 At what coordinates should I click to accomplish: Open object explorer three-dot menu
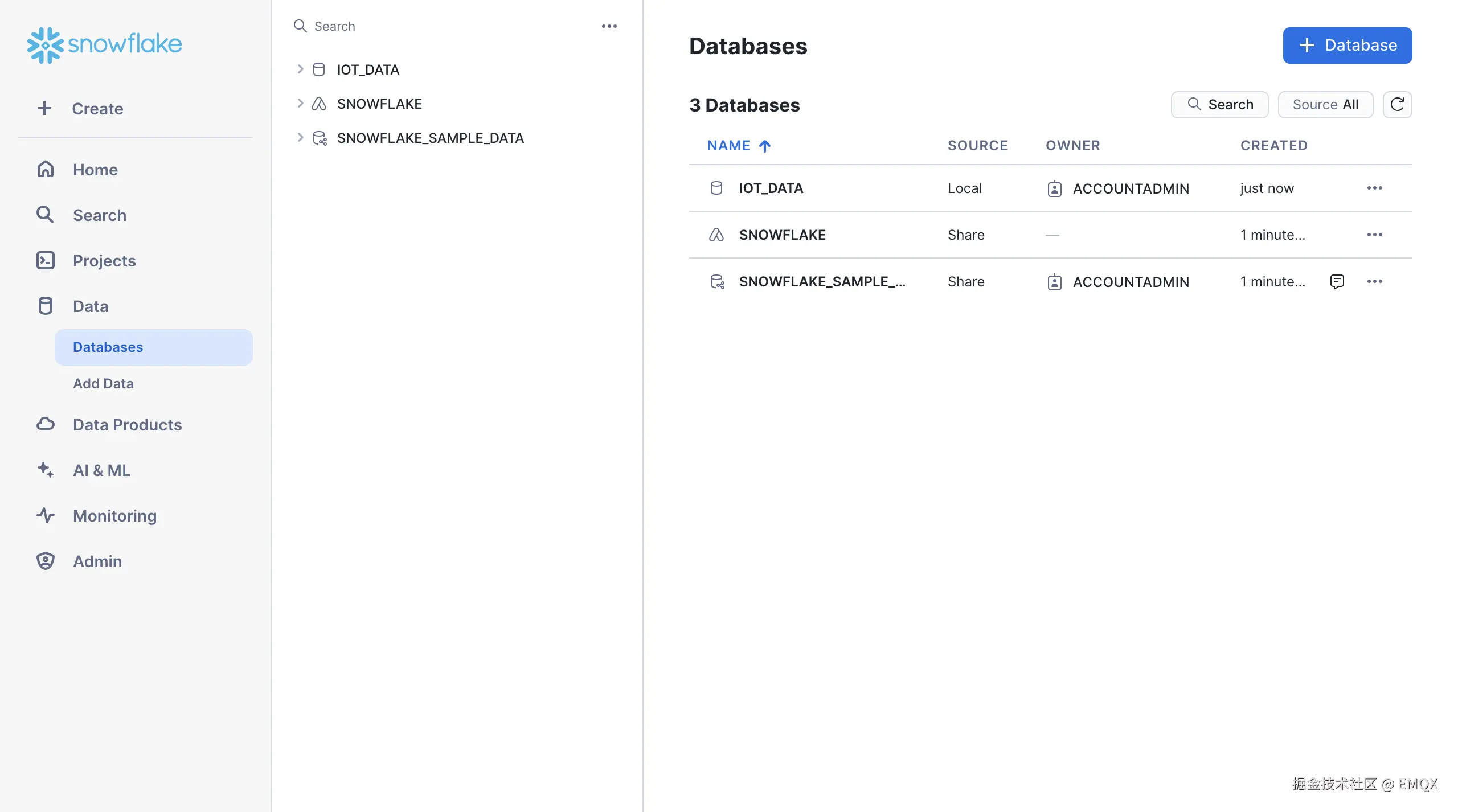tap(609, 26)
